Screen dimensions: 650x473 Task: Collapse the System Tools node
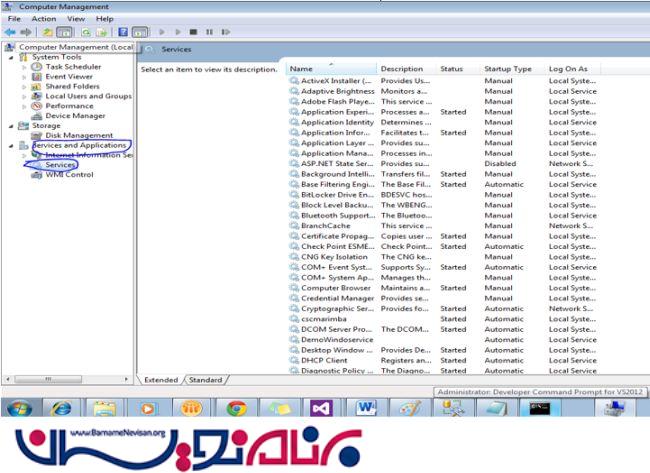[11, 57]
